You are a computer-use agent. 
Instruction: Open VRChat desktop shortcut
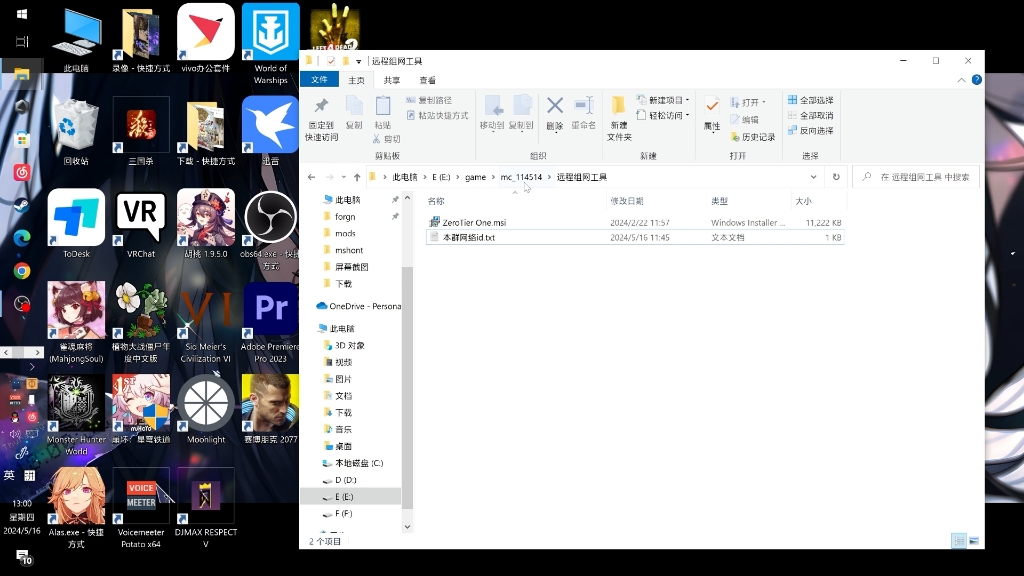tap(140, 223)
